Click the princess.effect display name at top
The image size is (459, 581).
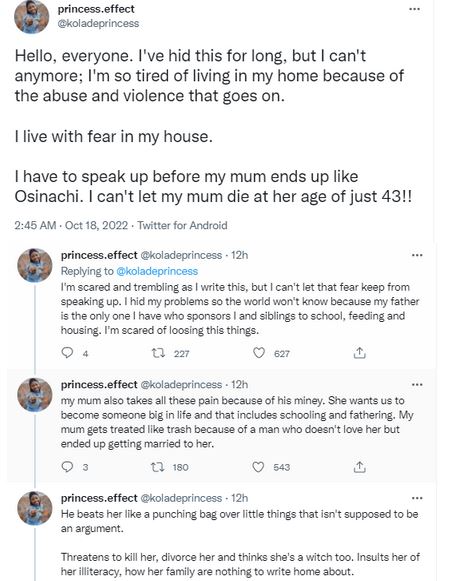96,9
